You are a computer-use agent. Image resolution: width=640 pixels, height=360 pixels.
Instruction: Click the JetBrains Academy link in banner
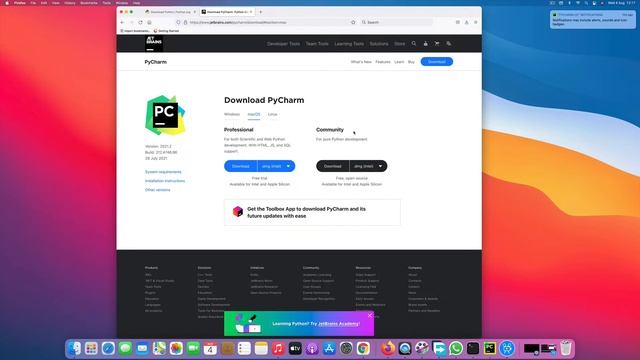click(338, 324)
